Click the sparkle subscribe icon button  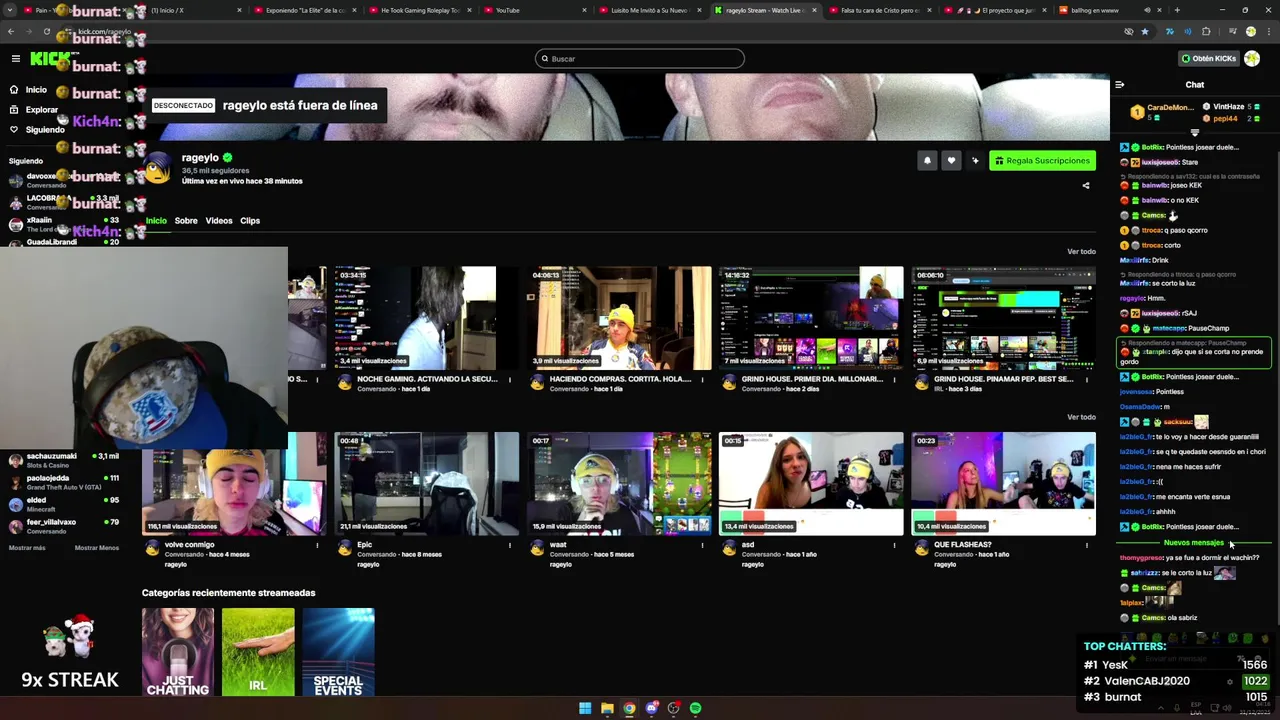[x=975, y=160]
